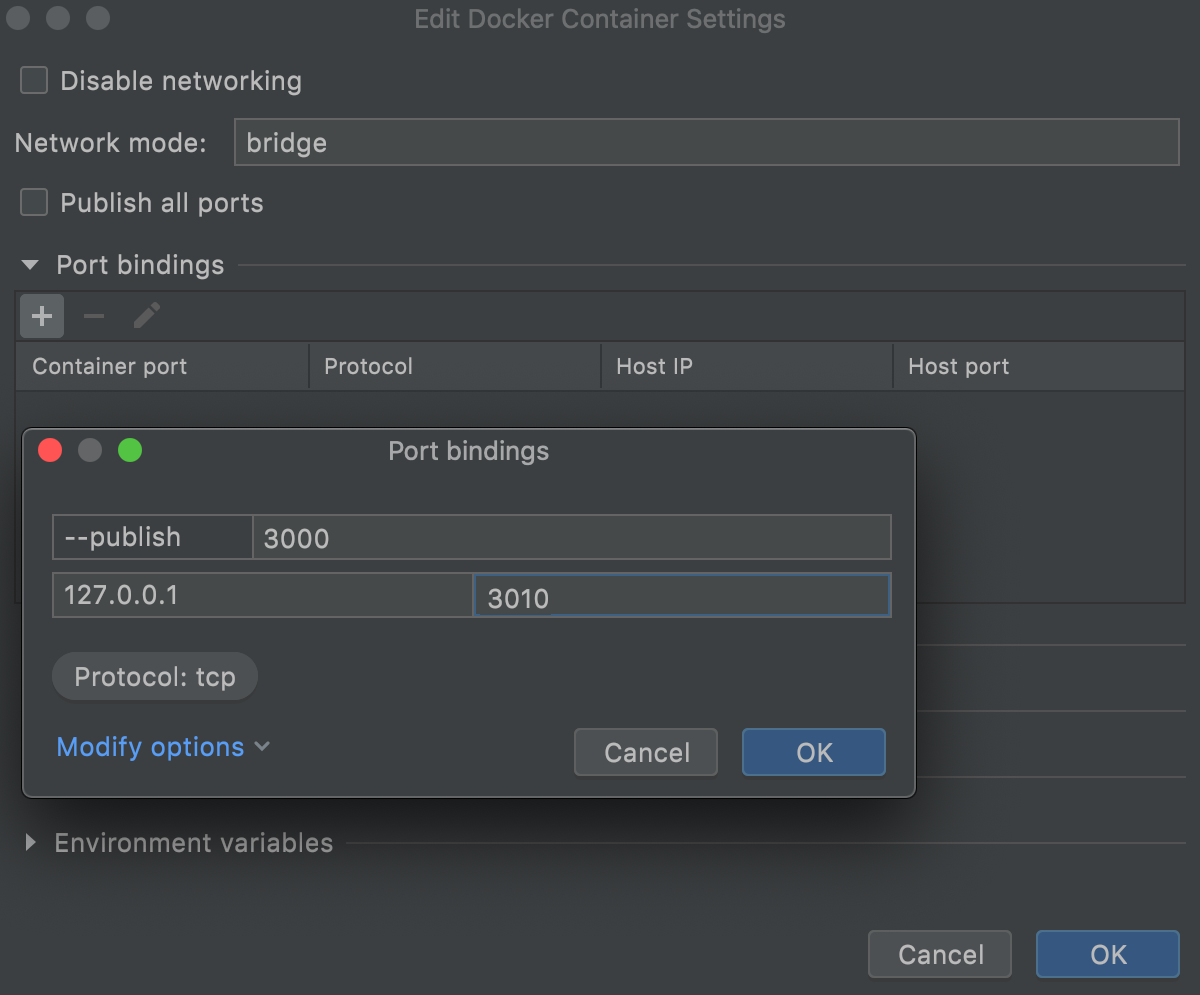
Task: Add a new port binding with the plus icon
Action: click(41, 316)
